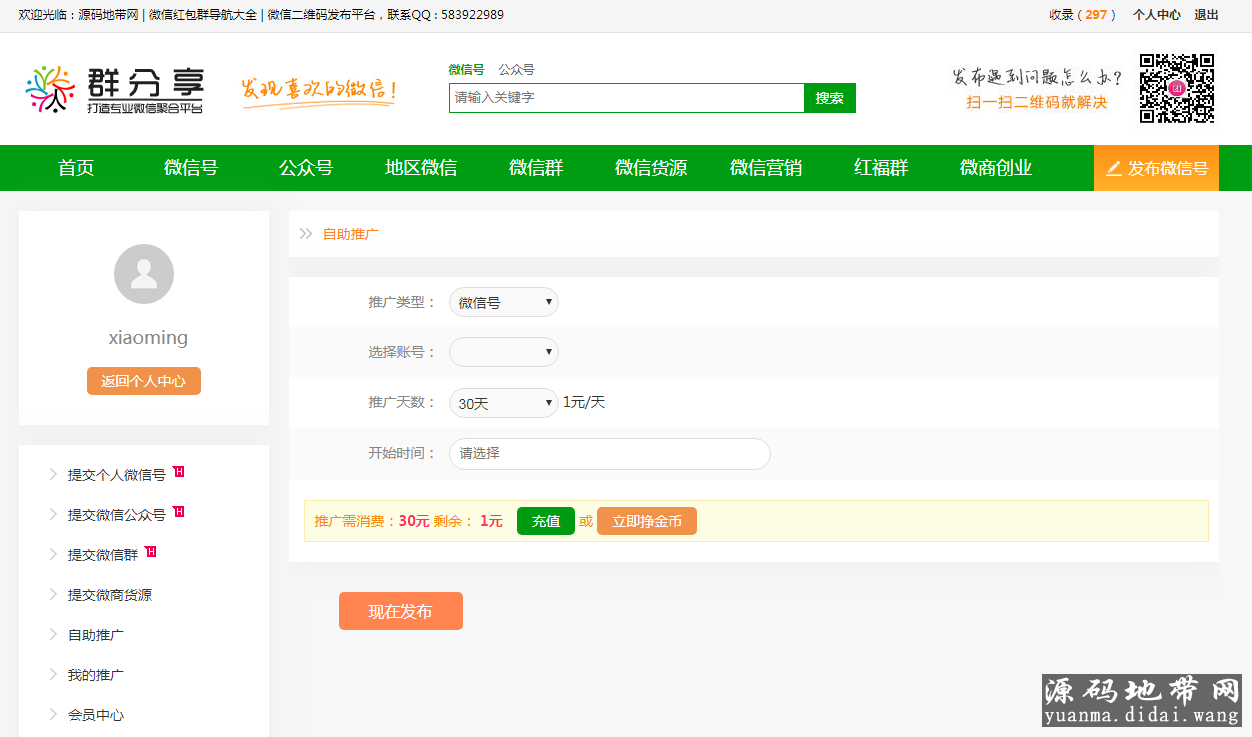Screen dimensions: 1252x737
Task: Go to 微信货源 in the navigation bar
Action: point(651,168)
